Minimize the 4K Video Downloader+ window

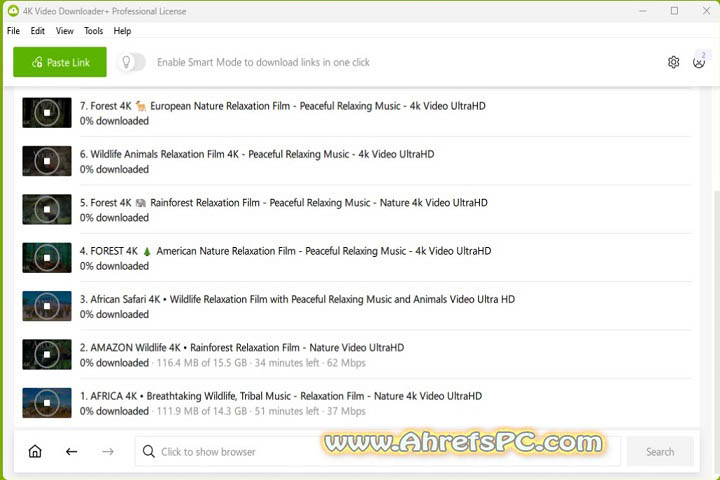(642, 11)
